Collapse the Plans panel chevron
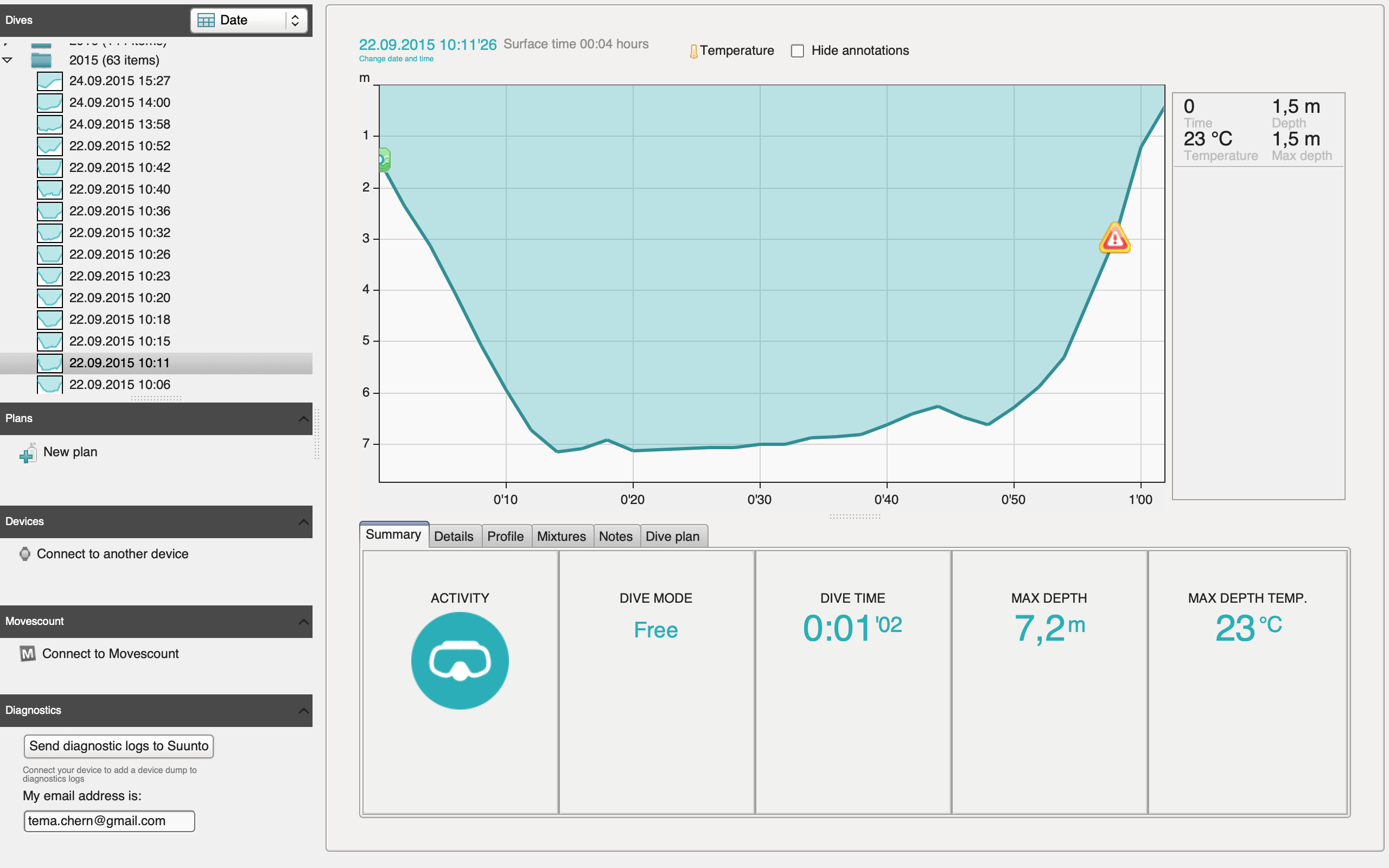Screen dimensions: 1389x868 [x=303, y=418]
